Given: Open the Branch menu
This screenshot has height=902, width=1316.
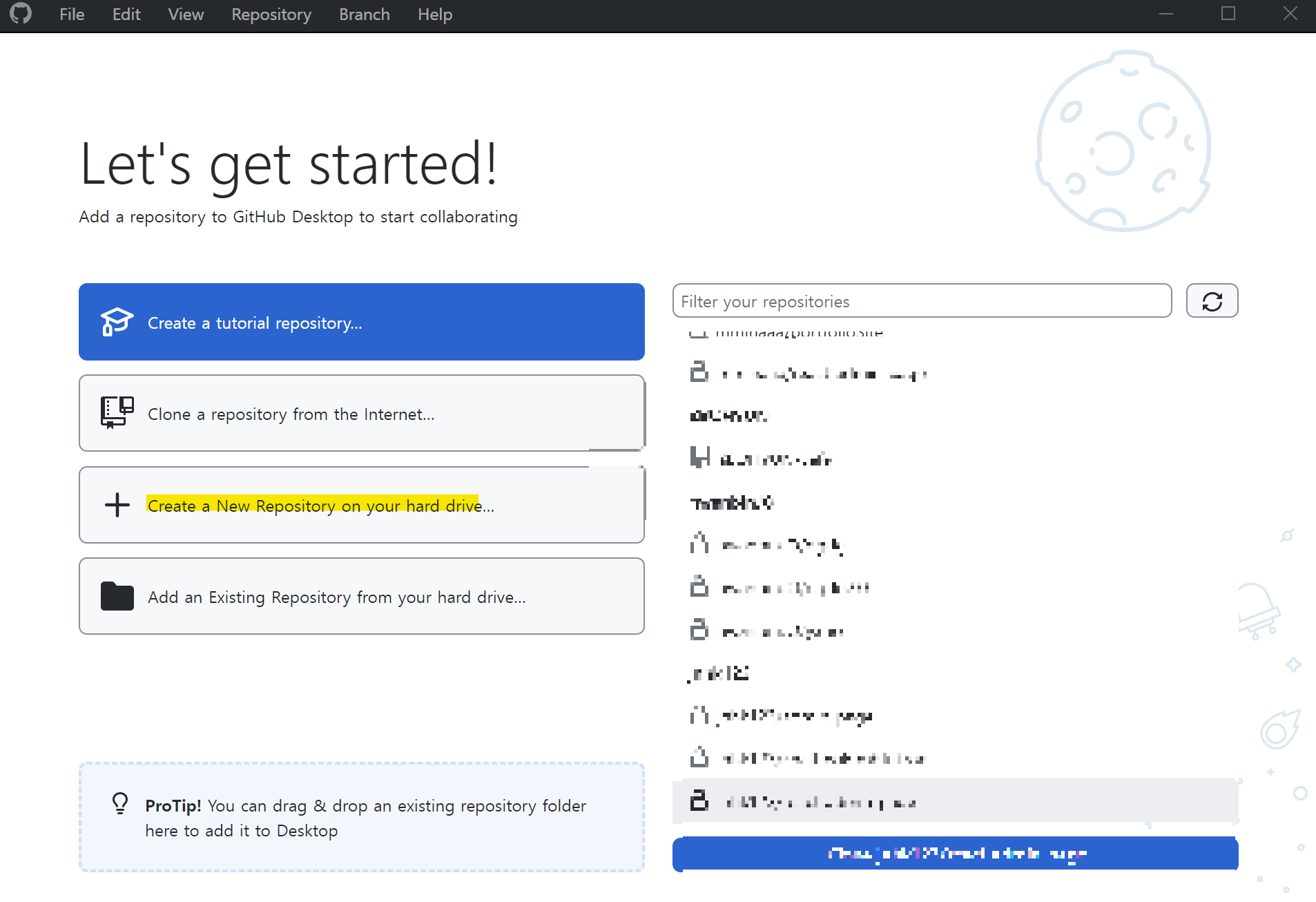Looking at the screenshot, I should point(365,15).
